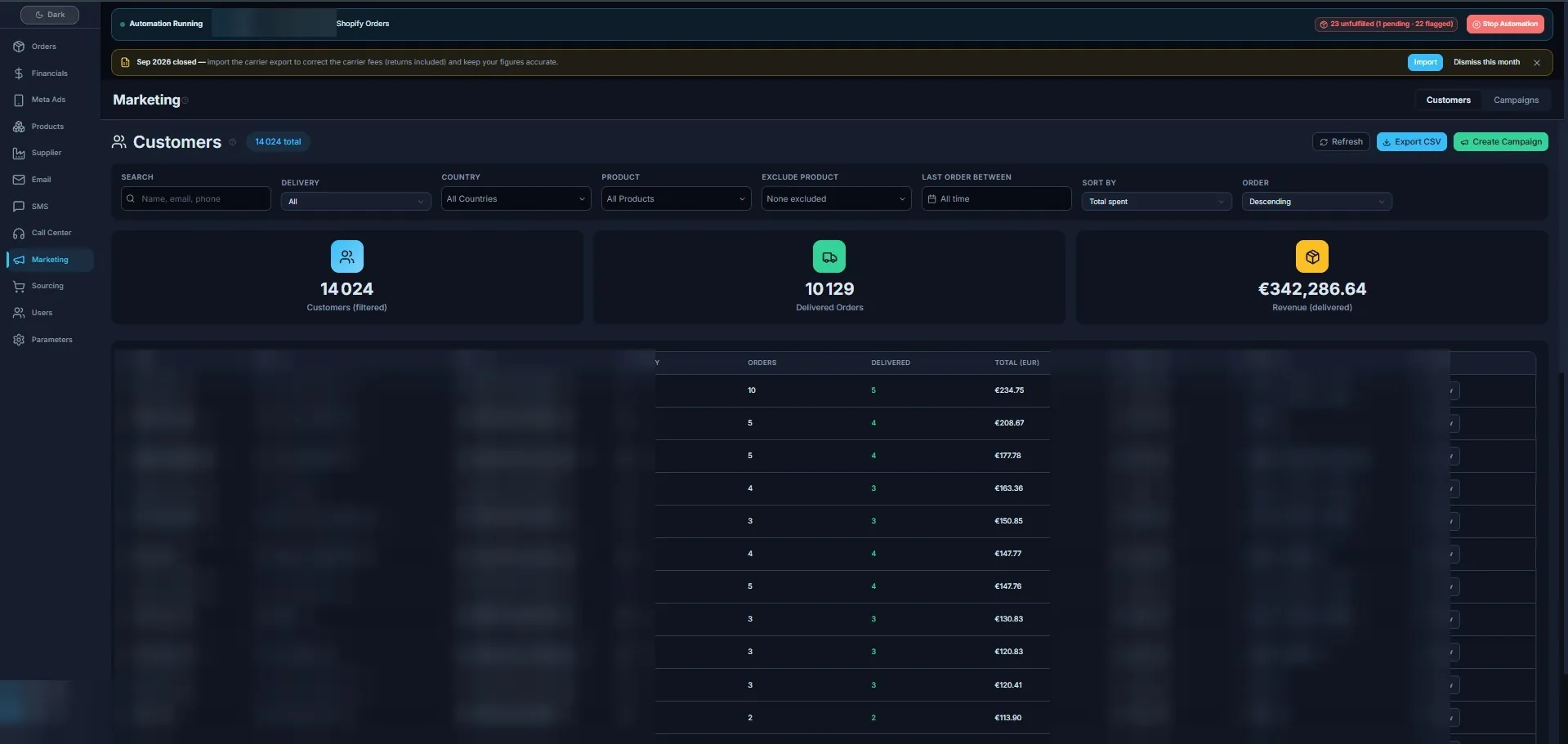Open the Call Center headset icon
This screenshot has width=1568, height=744.
point(19,233)
